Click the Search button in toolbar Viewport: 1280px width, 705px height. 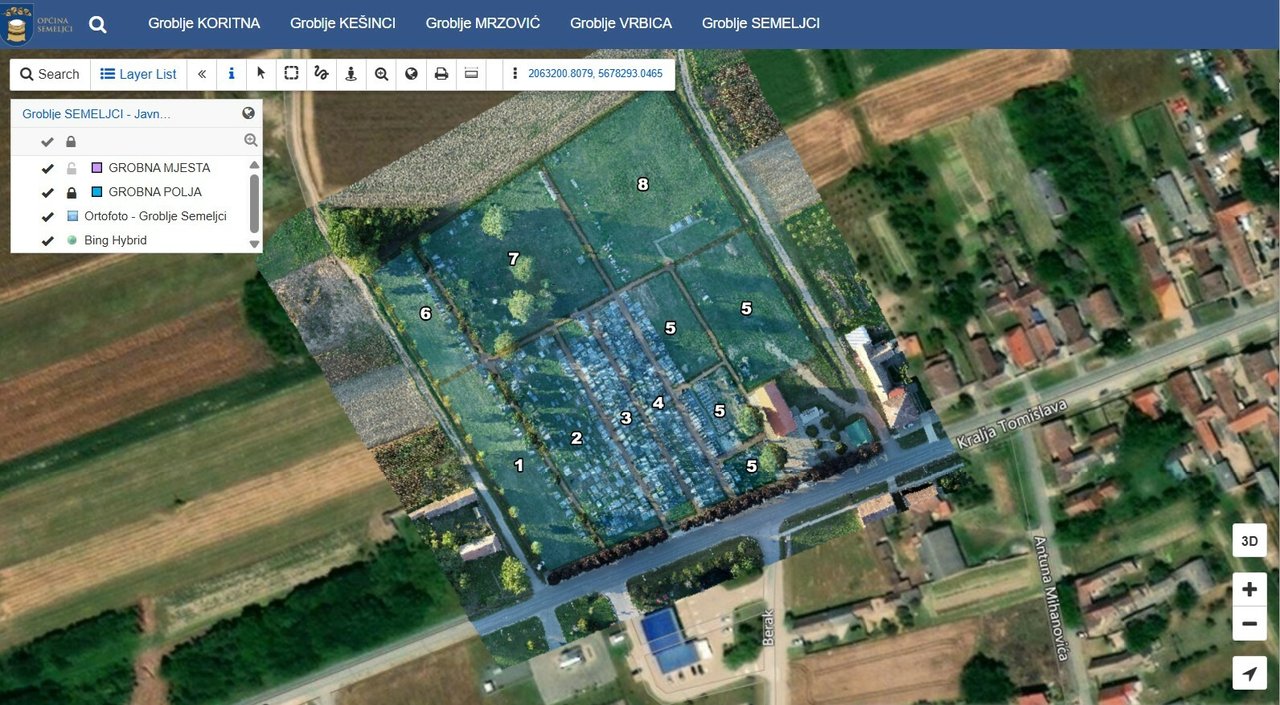[x=50, y=74]
